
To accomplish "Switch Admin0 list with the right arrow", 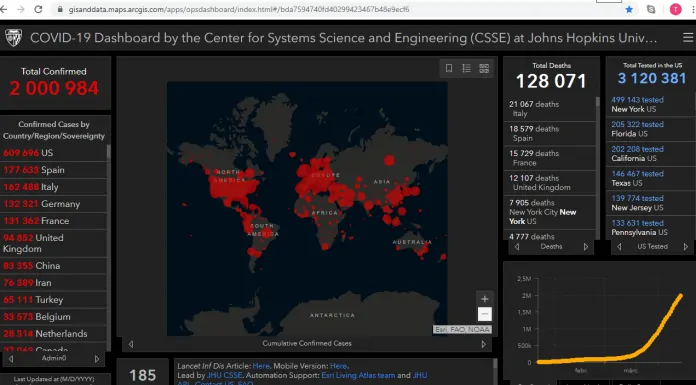I will click(x=97, y=359).
